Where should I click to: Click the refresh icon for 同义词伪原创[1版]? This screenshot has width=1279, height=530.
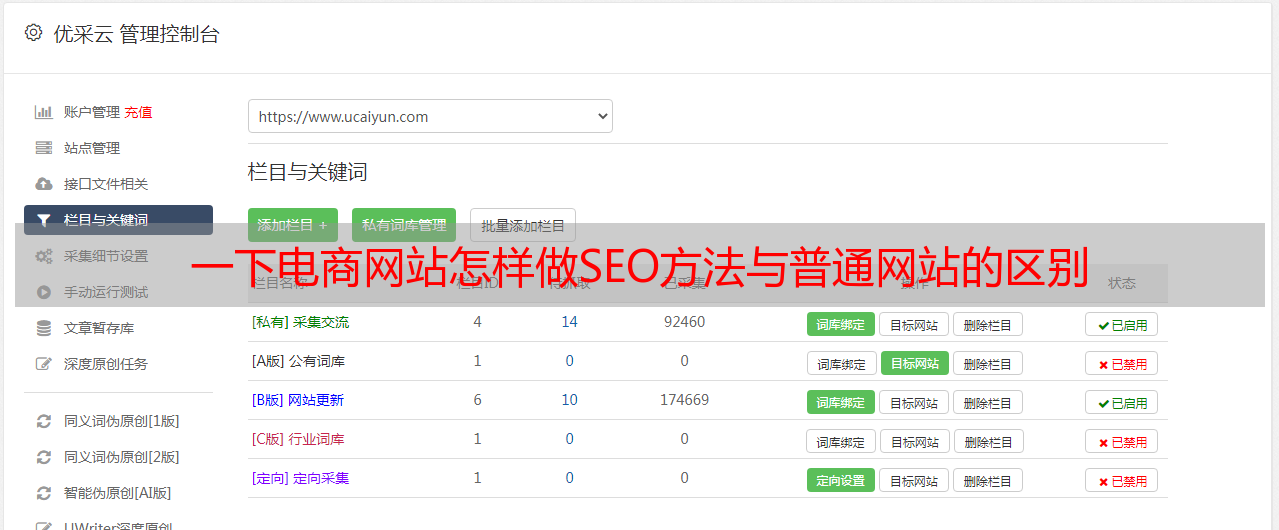point(44,421)
